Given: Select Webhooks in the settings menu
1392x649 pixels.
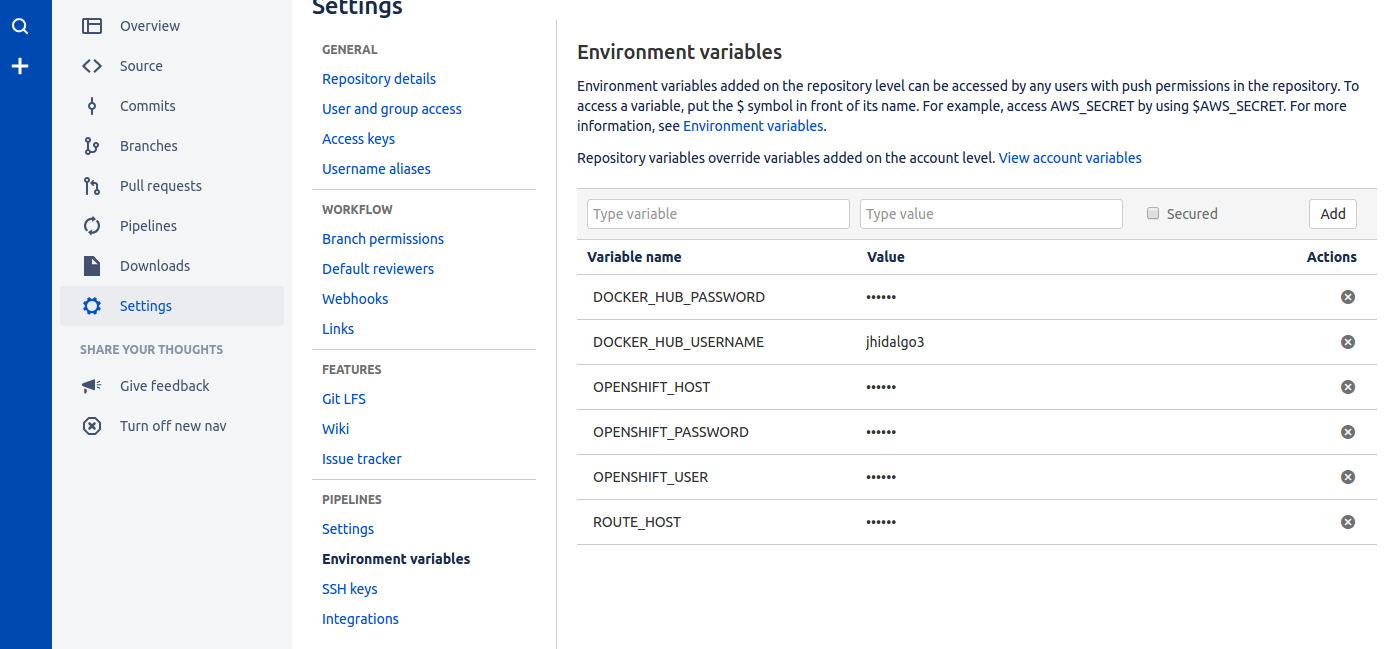Looking at the screenshot, I should (355, 299).
